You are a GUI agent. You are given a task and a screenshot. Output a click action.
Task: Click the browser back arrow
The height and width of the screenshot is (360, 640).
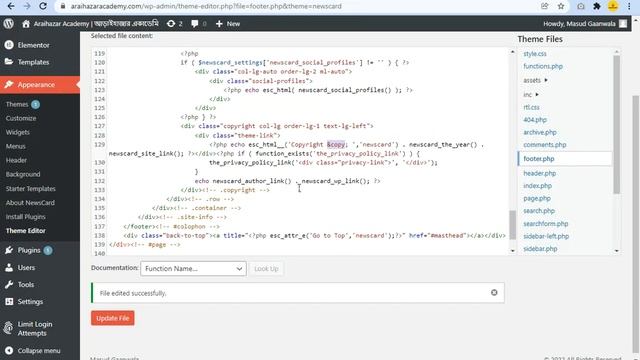11,6
